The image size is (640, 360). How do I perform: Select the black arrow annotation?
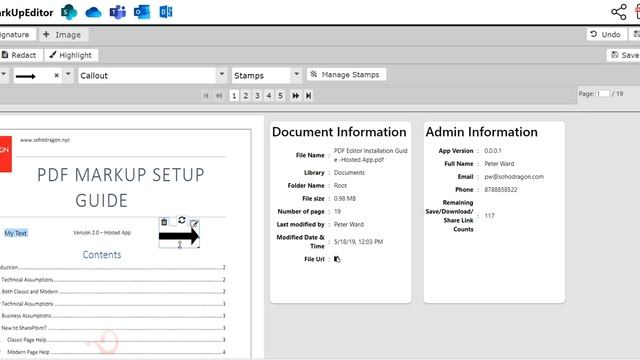(179, 236)
